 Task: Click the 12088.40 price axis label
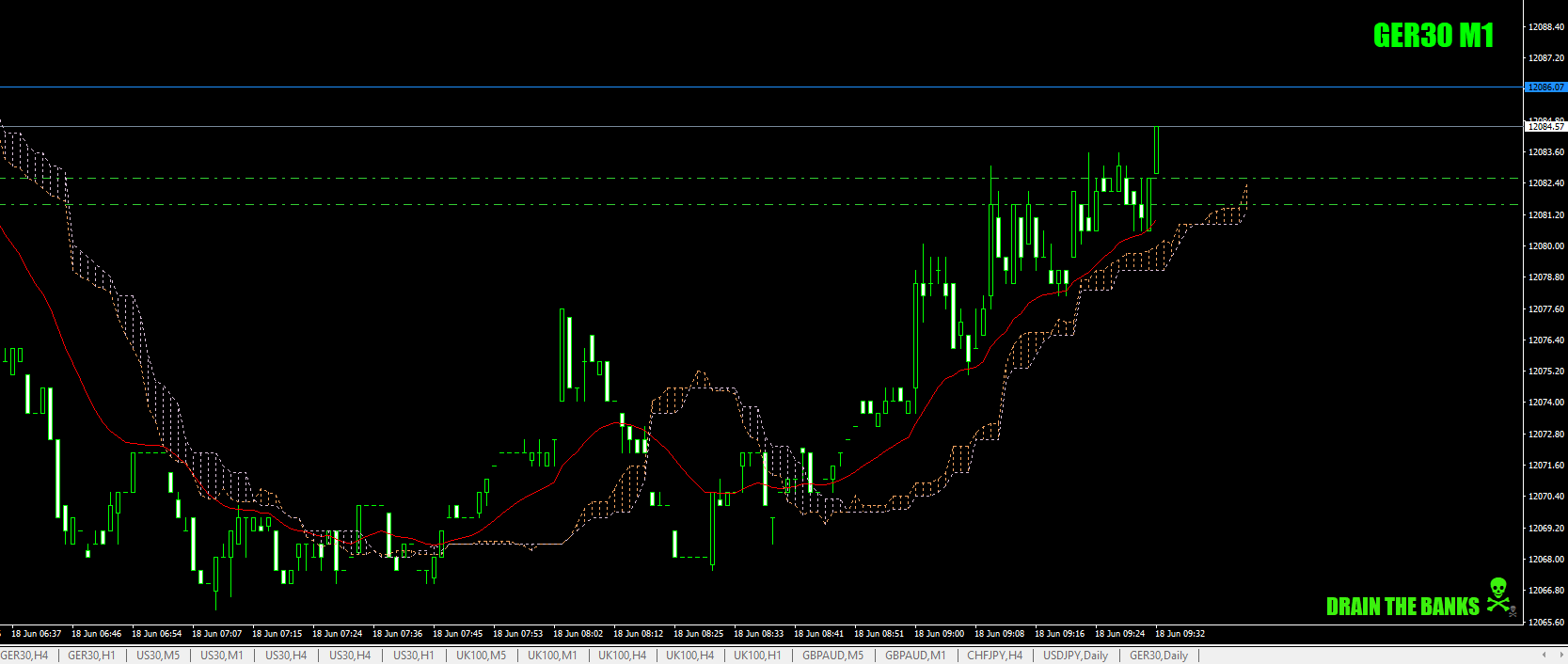point(1546,27)
